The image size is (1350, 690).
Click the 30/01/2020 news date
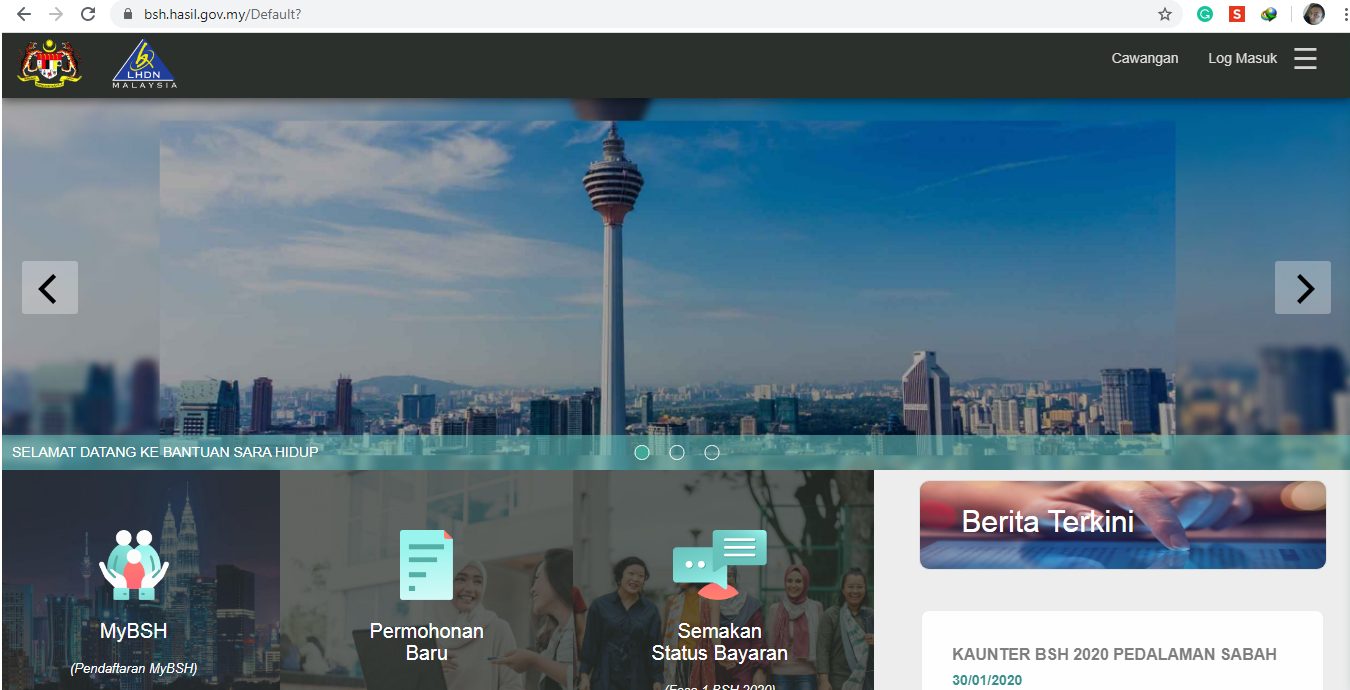click(987, 681)
